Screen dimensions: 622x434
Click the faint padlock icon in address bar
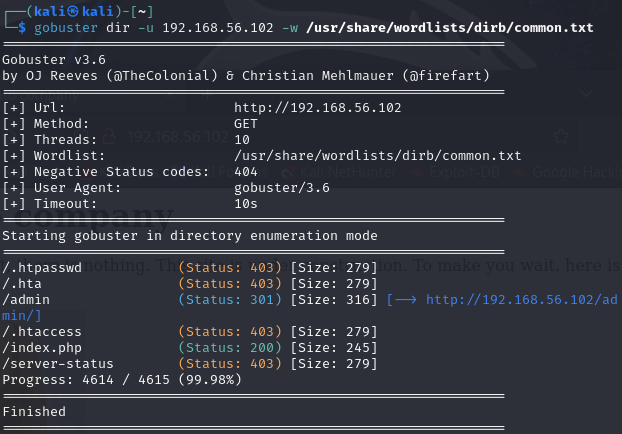[x=109, y=137]
